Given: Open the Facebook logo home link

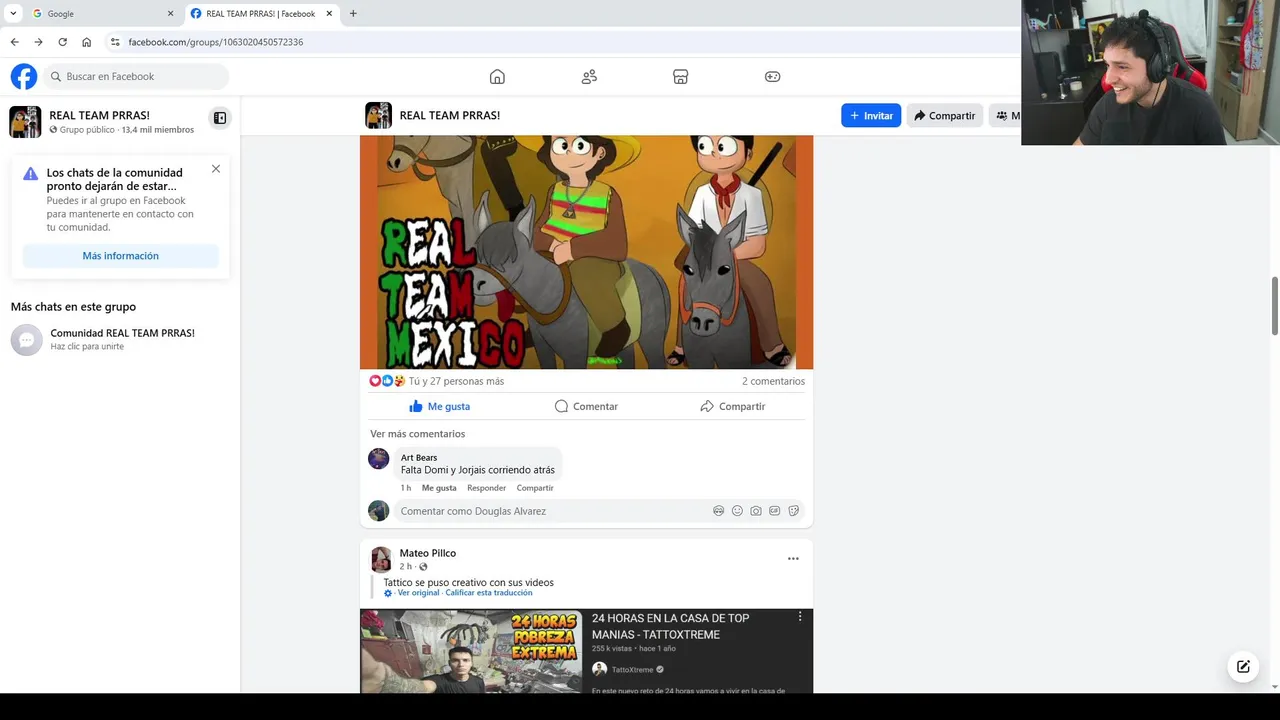Looking at the screenshot, I should [24, 76].
